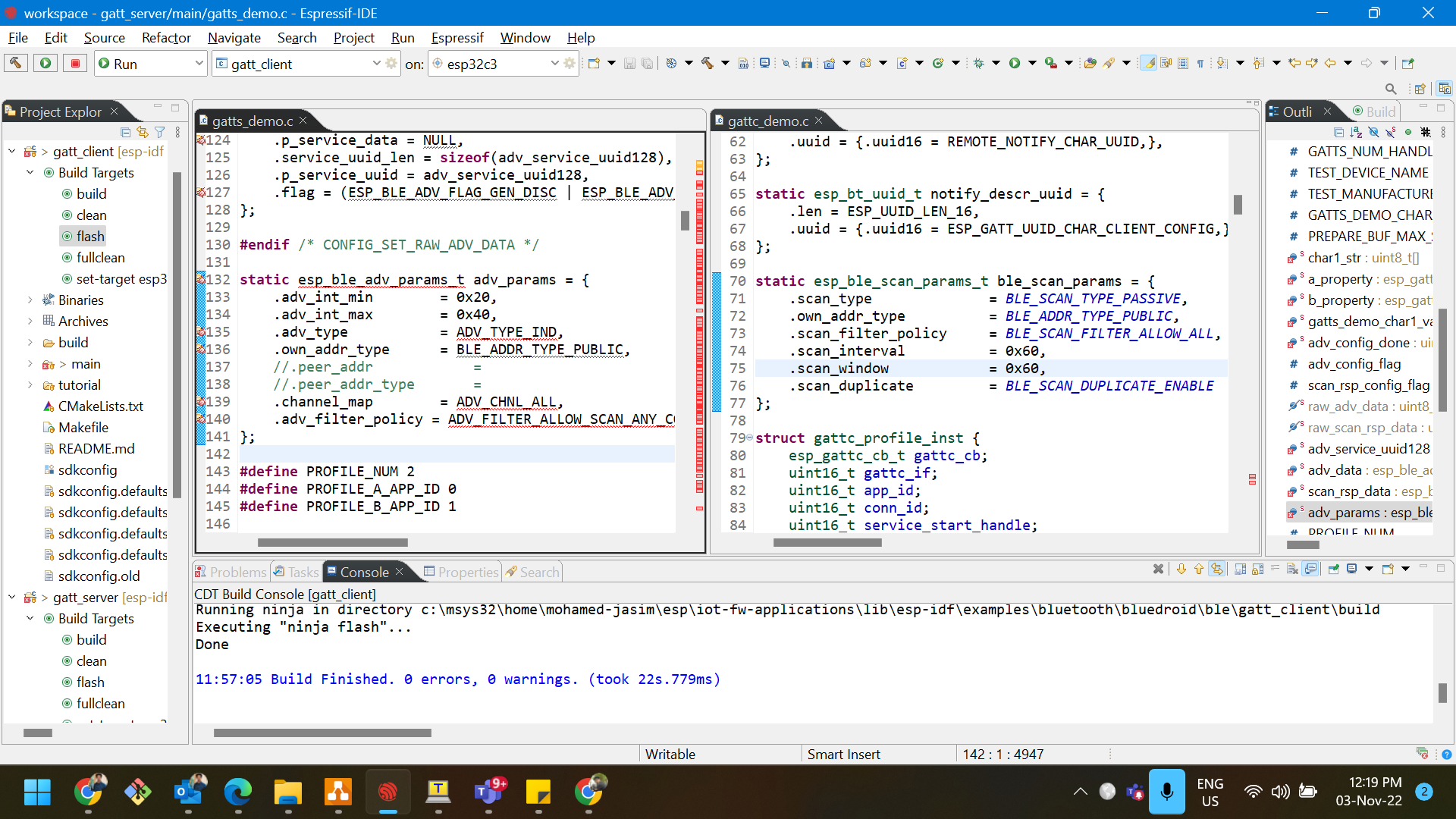
Task: Expand the Archives tree node
Action: click(30, 322)
